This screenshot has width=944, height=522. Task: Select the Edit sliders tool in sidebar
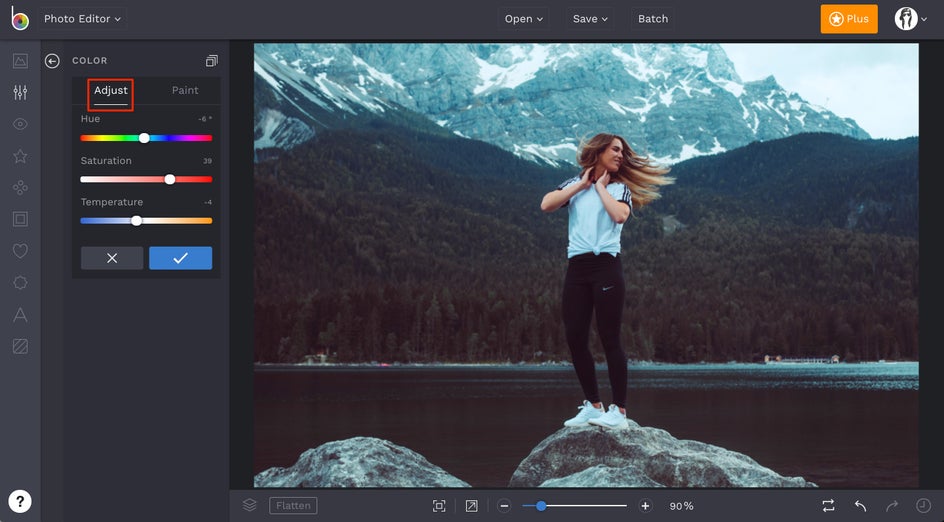tap(20, 92)
